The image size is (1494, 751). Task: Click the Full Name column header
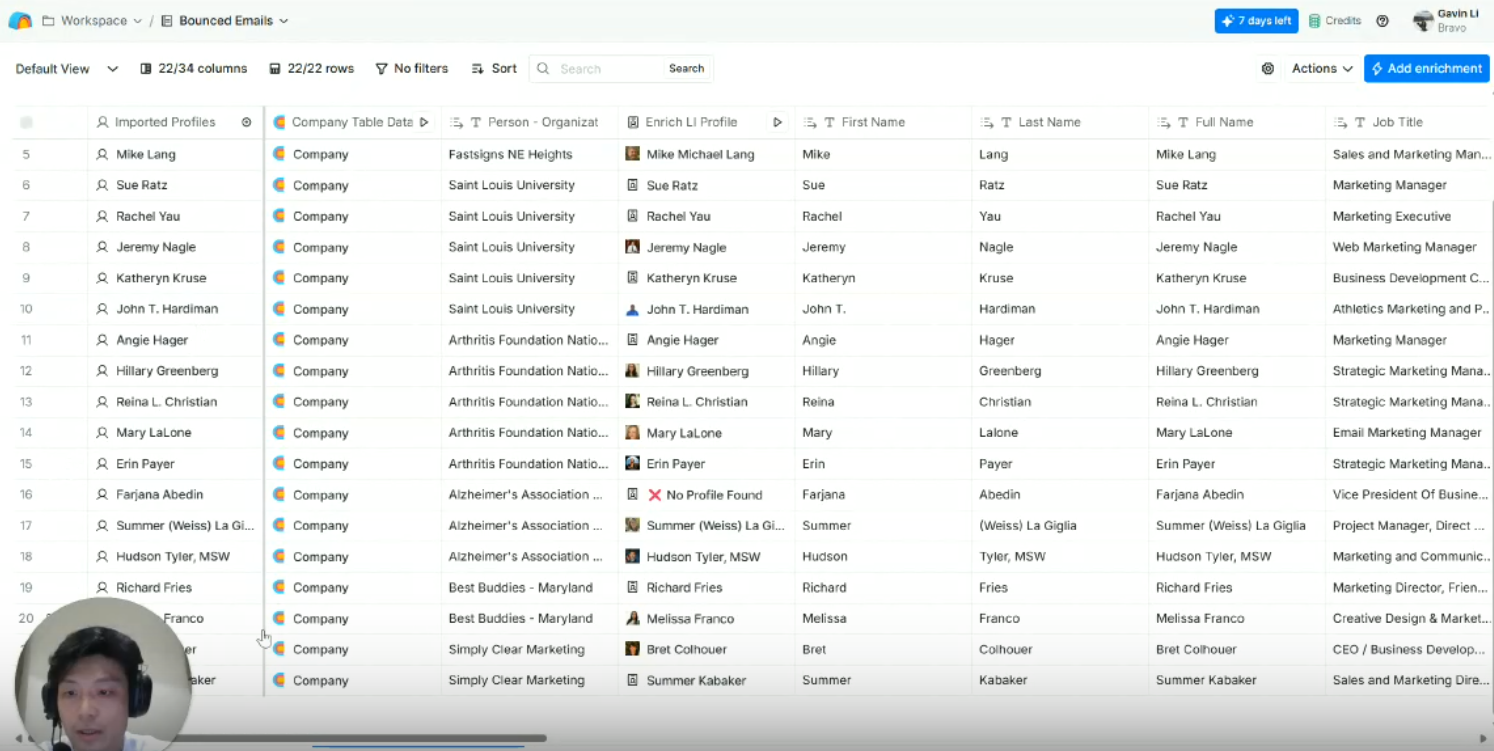point(1237,122)
